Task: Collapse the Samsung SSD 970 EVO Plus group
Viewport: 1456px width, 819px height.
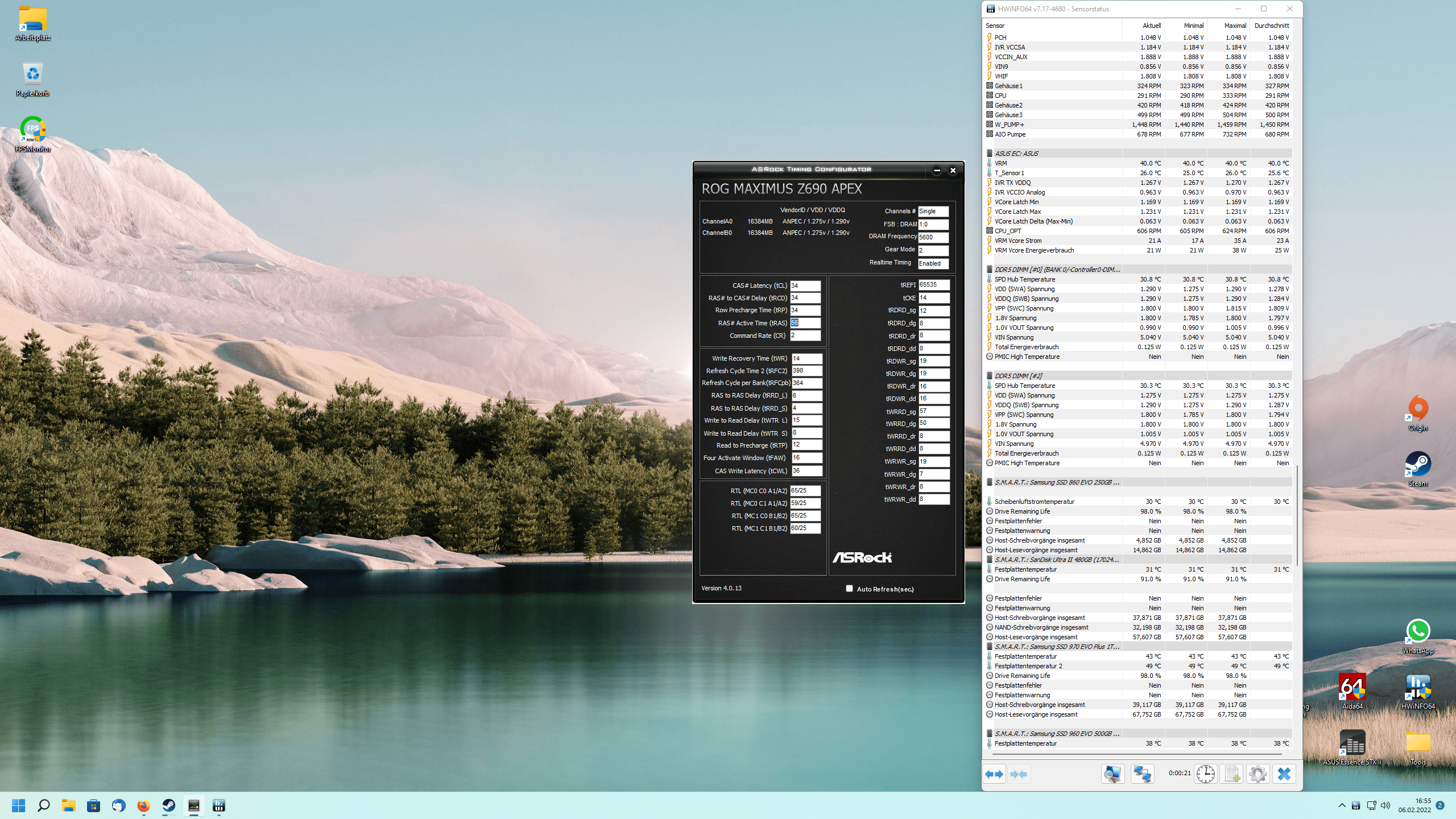Action: tap(1057, 647)
